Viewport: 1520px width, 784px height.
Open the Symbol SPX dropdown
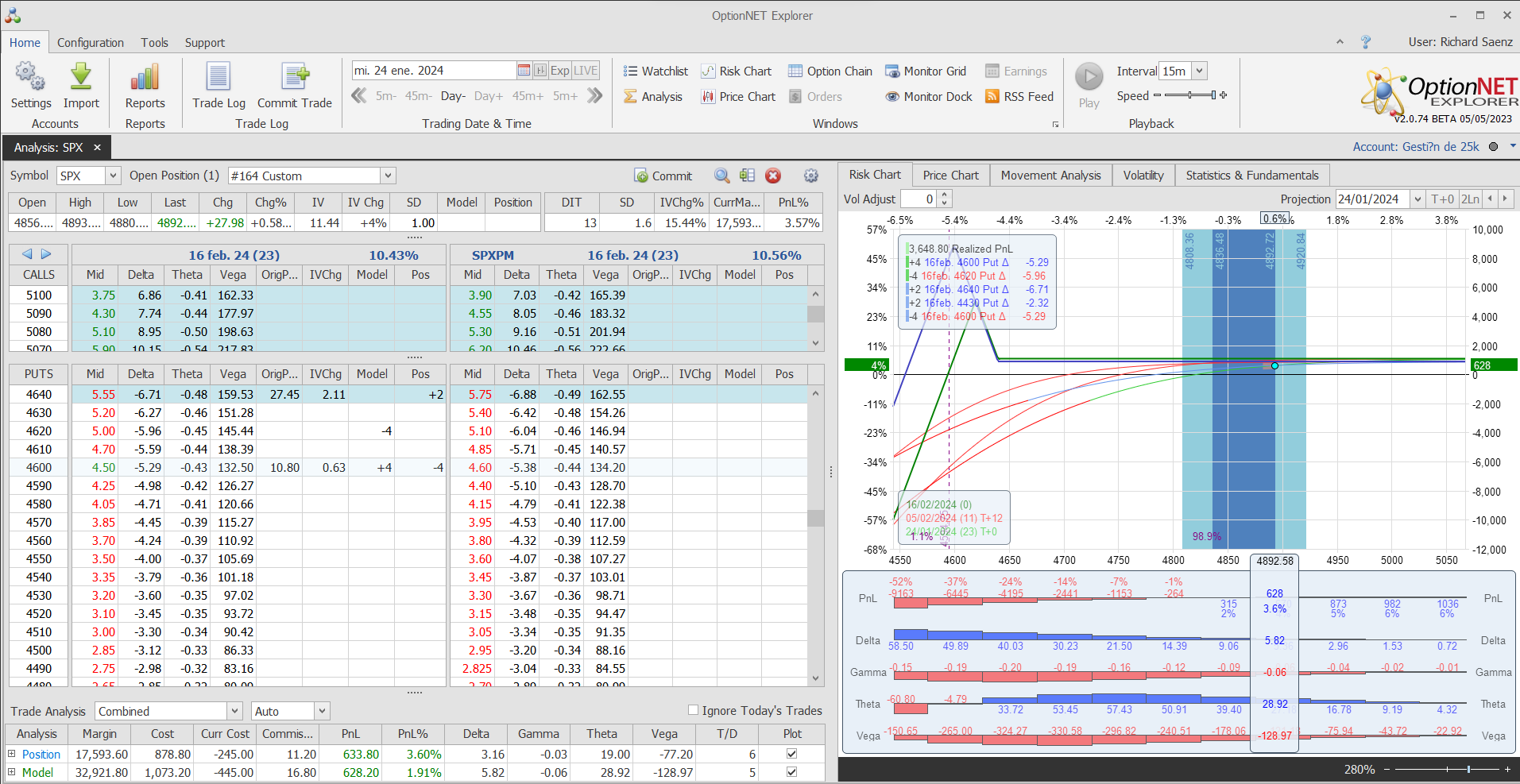pyautogui.click(x=113, y=176)
